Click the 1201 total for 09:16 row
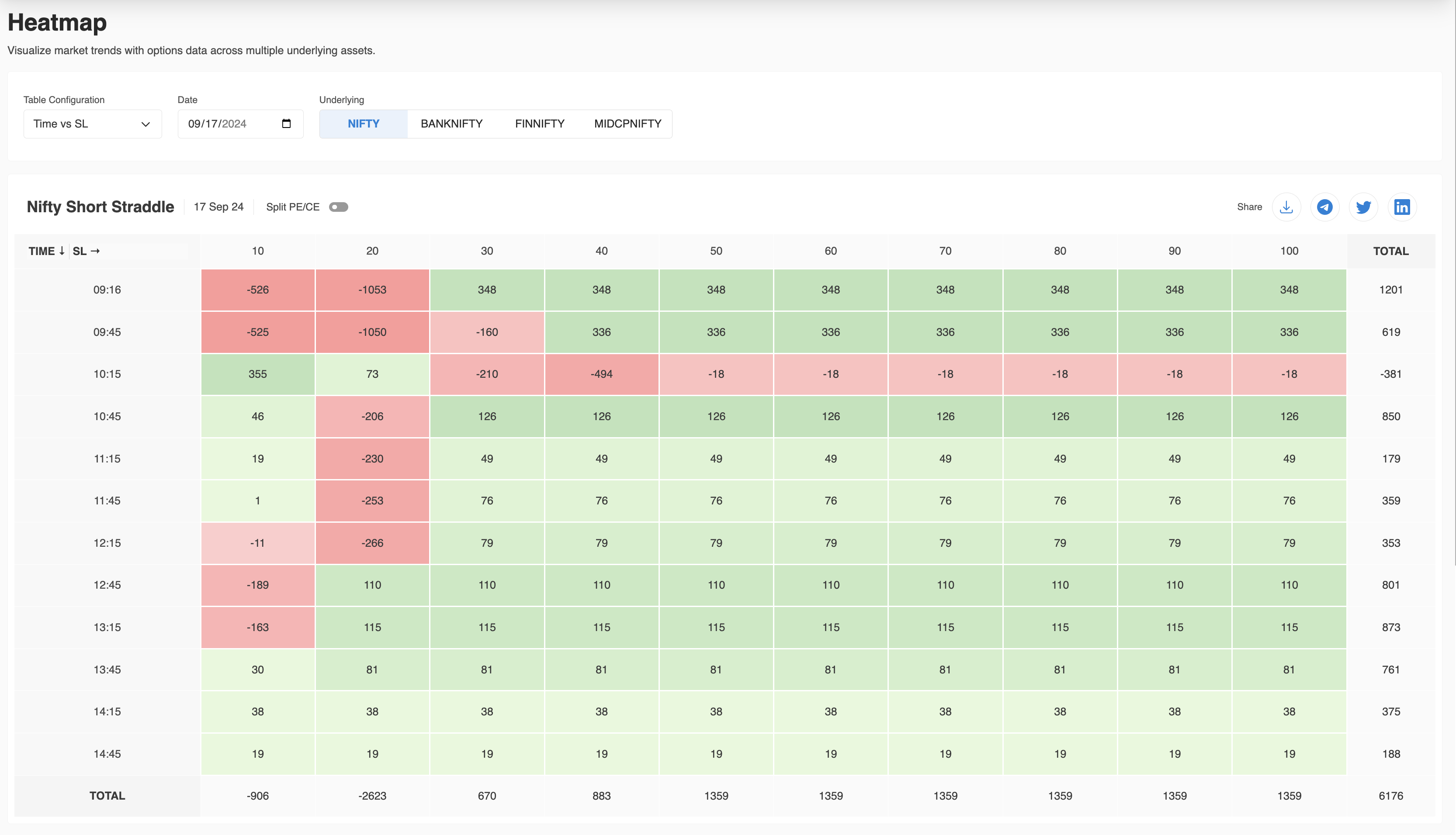This screenshot has height=835, width=1456. [x=1390, y=290]
